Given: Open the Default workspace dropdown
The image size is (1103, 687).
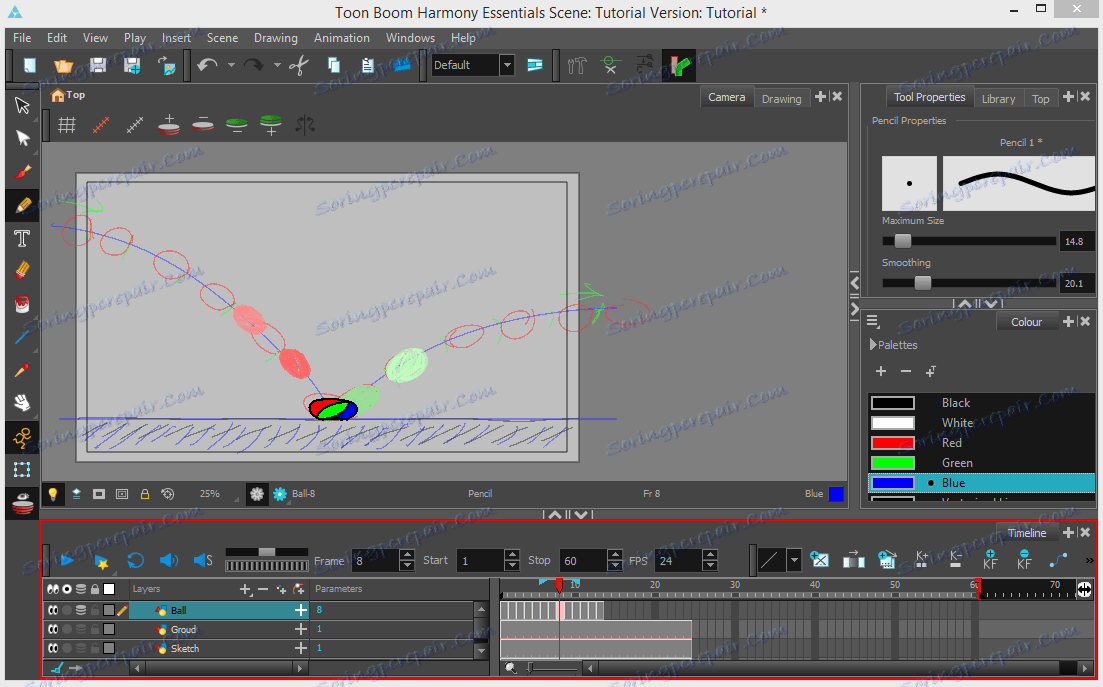Looking at the screenshot, I should tap(507, 65).
